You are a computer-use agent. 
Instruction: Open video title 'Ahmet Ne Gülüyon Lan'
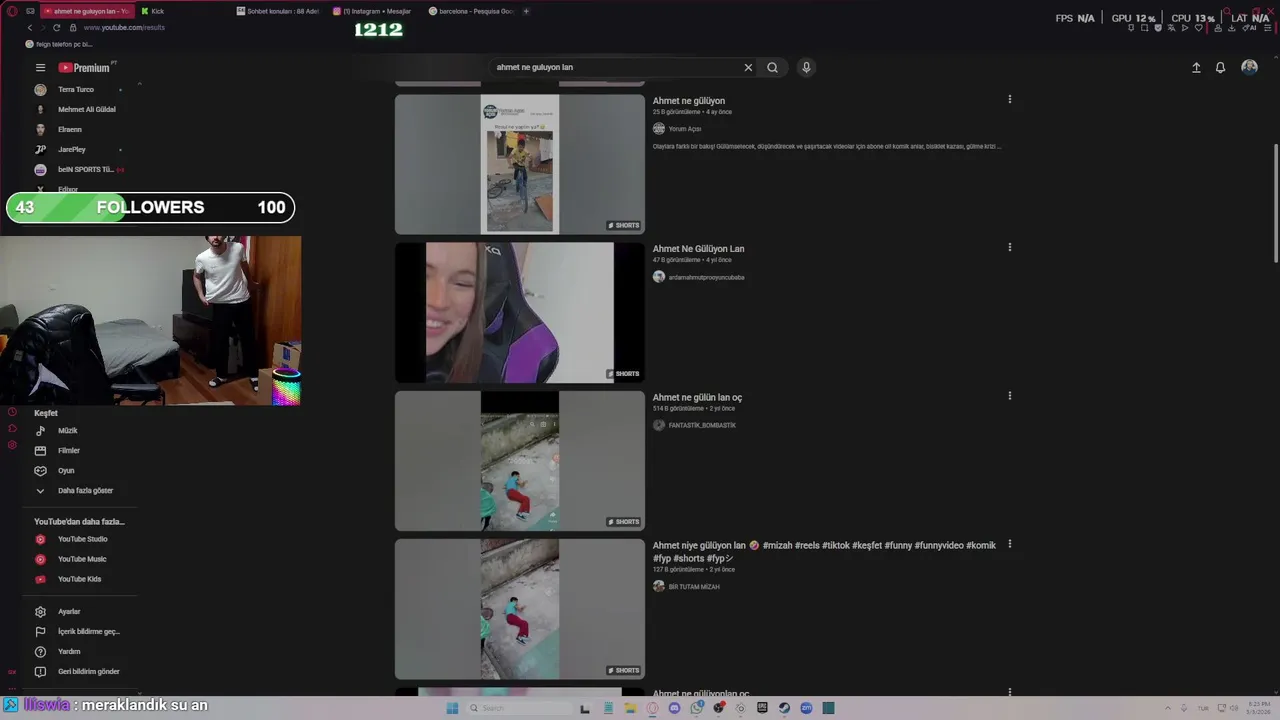(x=698, y=249)
